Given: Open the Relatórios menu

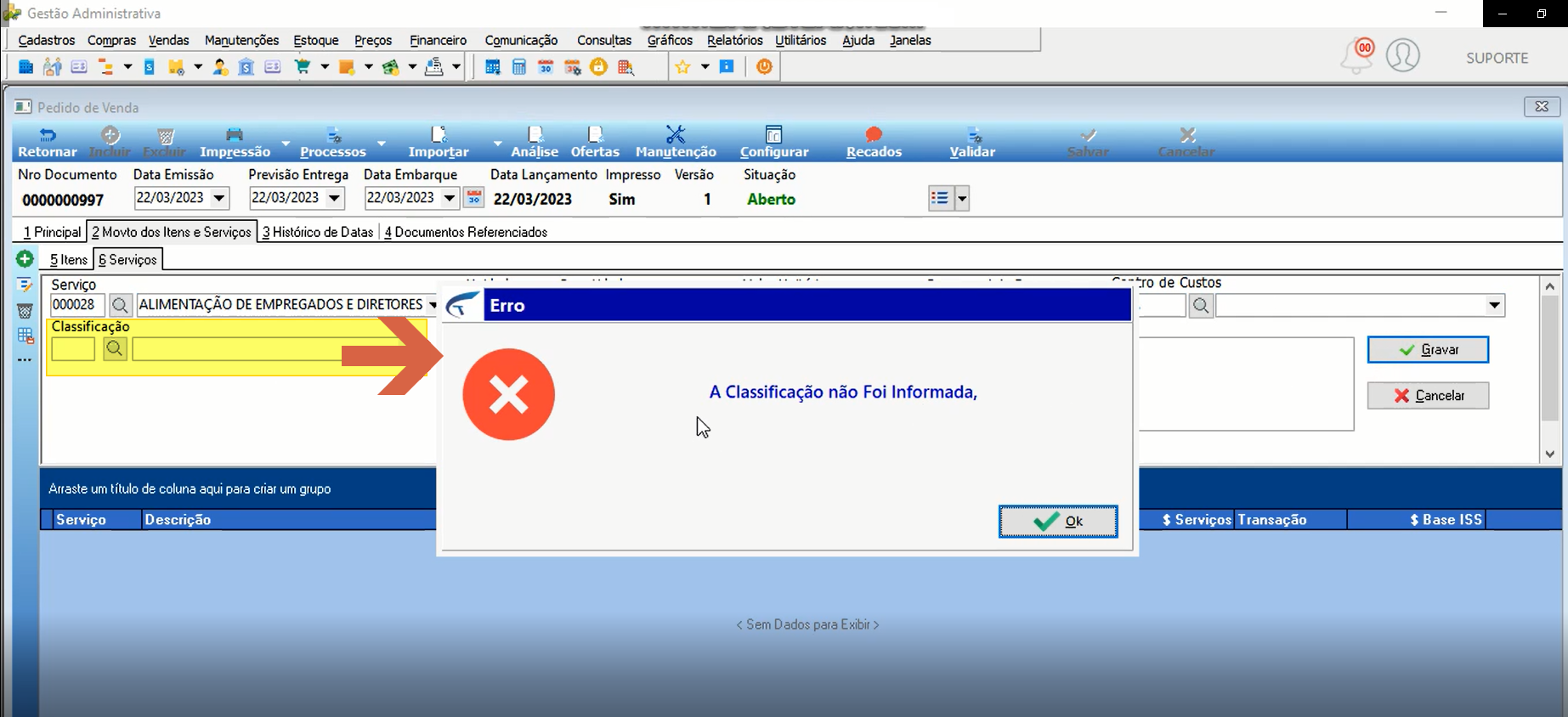Looking at the screenshot, I should pyautogui.click(x=735, y=40).
